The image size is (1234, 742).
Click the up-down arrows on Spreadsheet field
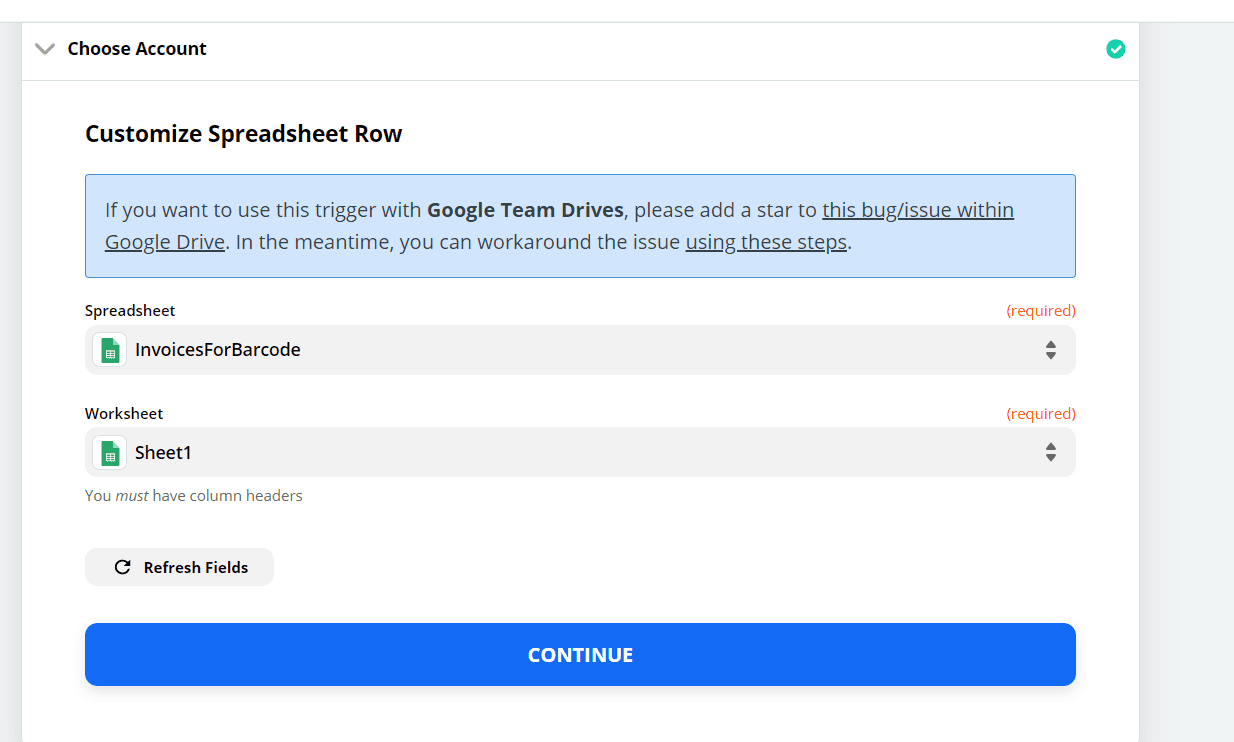point(1050,350)
